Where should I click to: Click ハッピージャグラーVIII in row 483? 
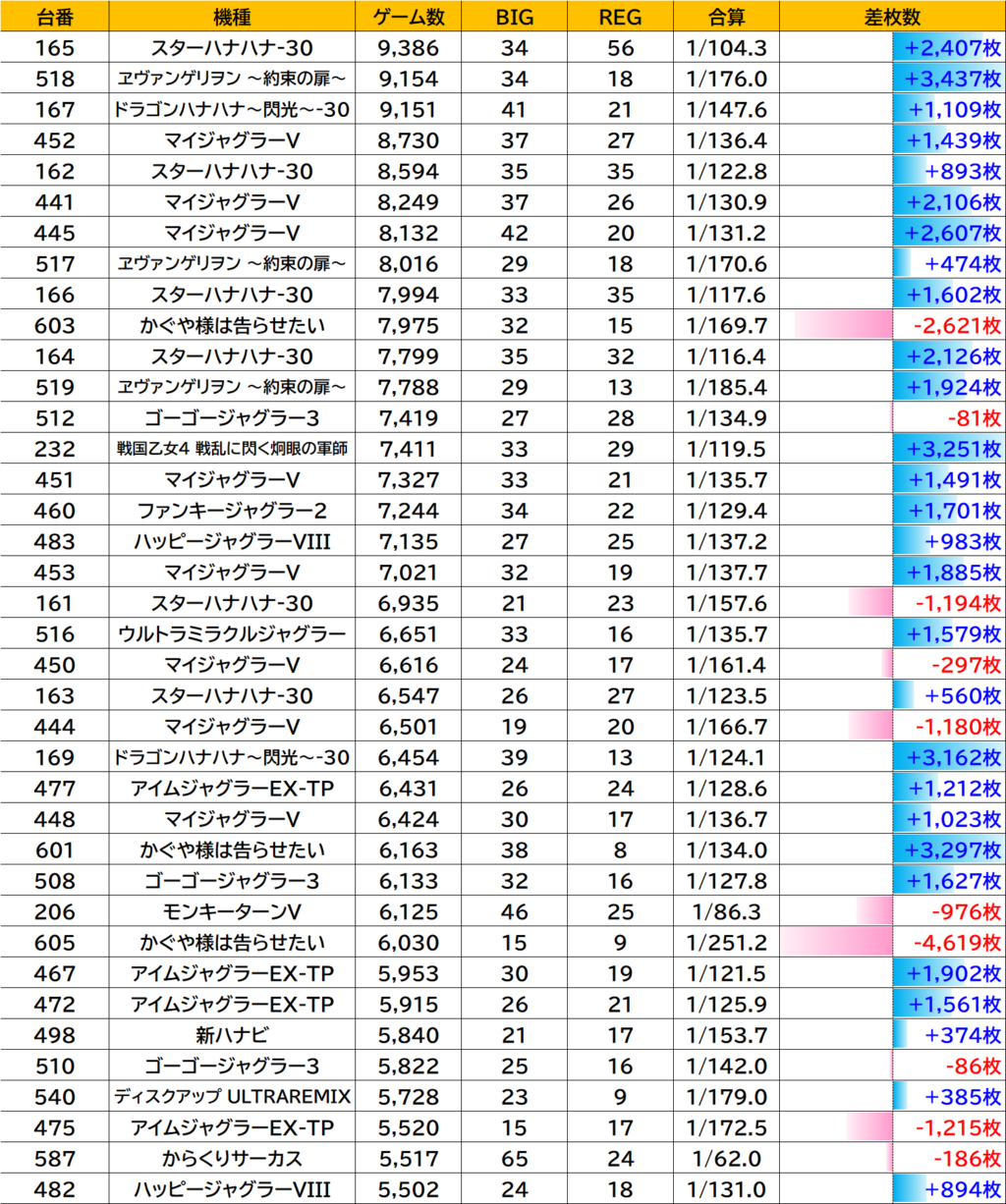coord(233,541)
